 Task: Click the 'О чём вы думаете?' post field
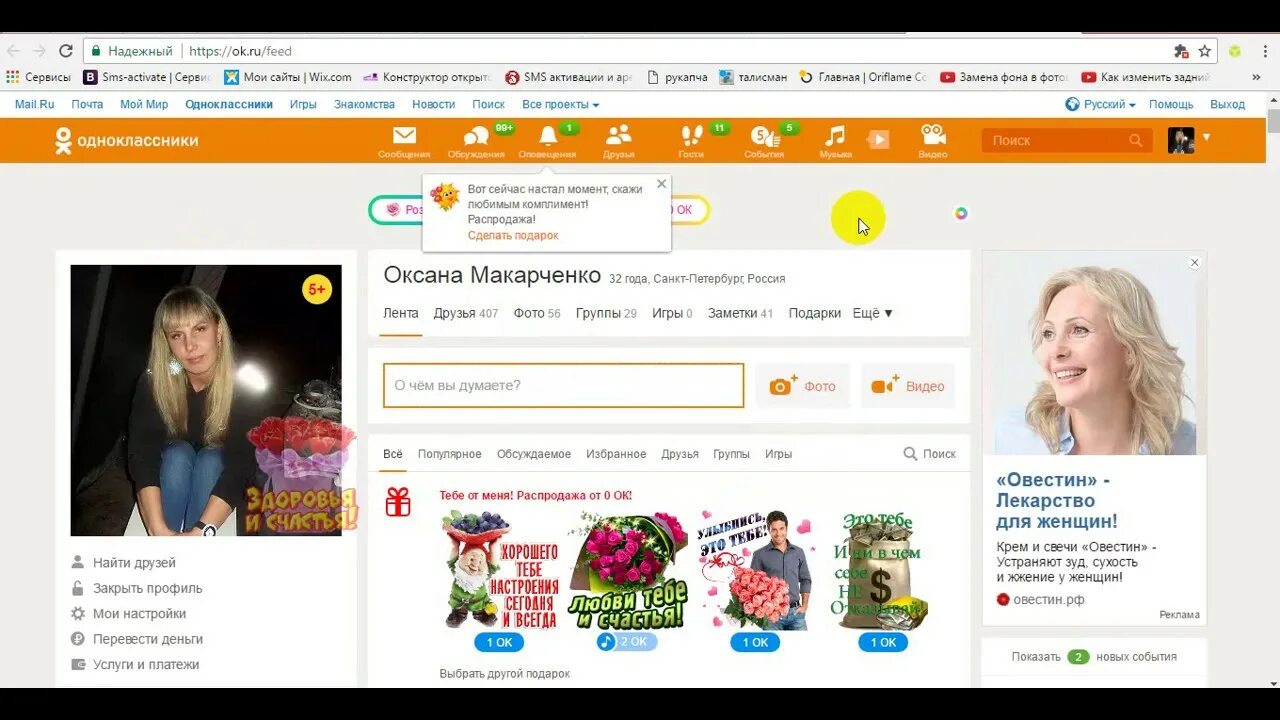[x=564, y=386]
